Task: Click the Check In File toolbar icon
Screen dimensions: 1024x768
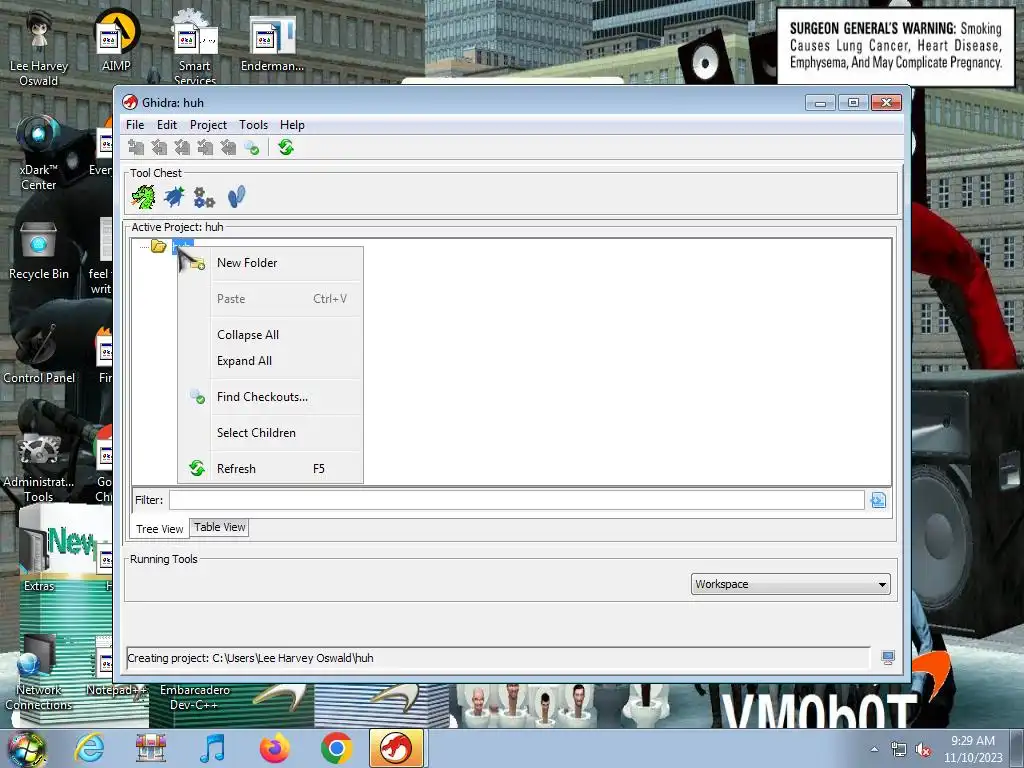Action: click(204, 148)
